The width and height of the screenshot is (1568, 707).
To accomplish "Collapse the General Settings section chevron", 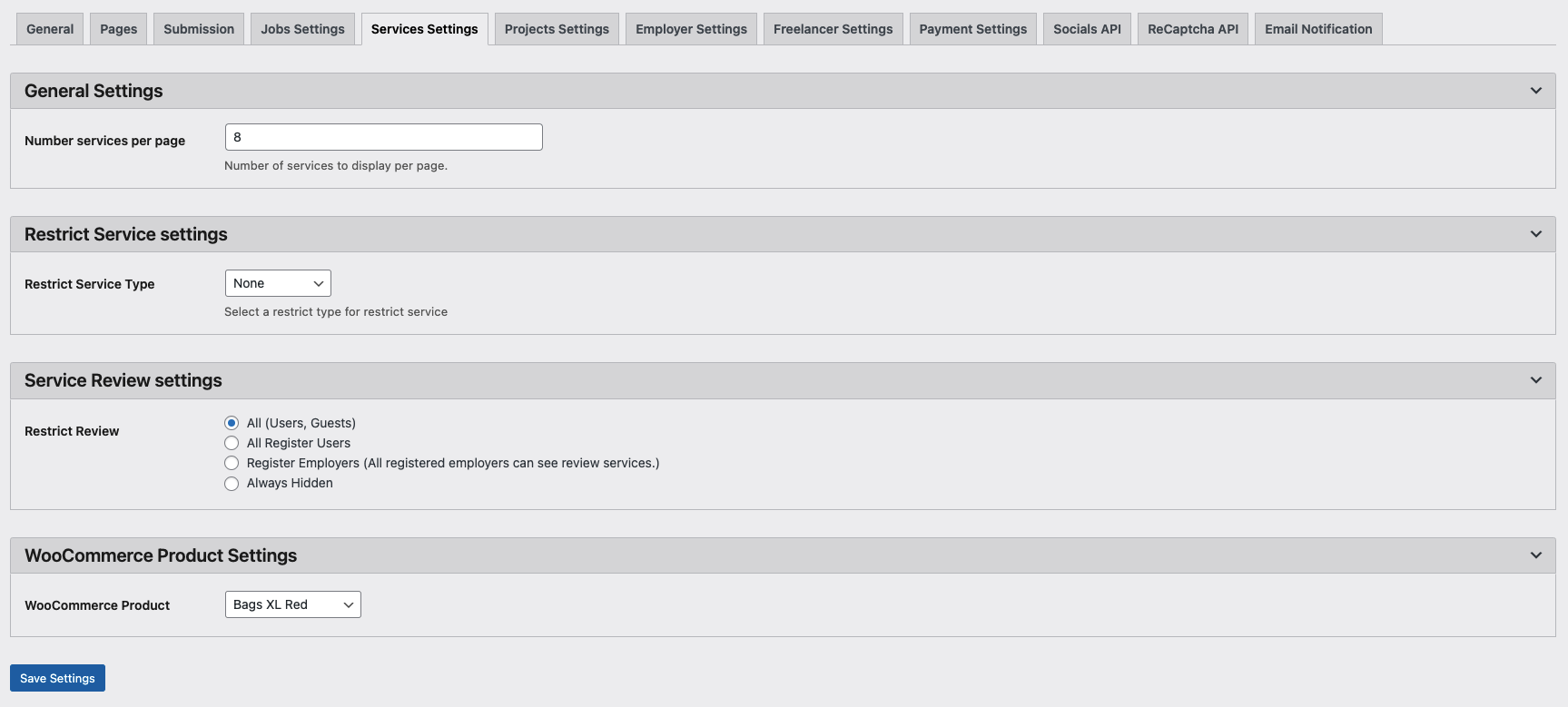I will 1535,91.
